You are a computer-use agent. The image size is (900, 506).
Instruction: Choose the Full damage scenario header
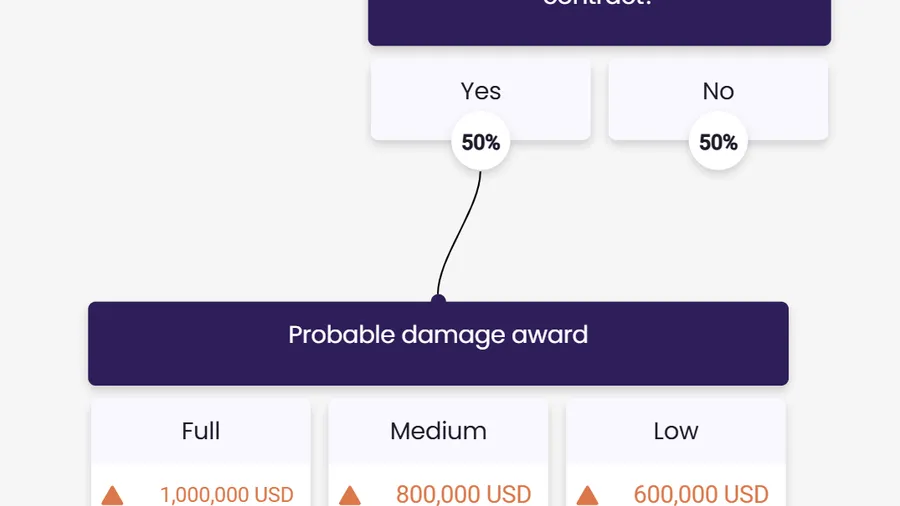200,431
